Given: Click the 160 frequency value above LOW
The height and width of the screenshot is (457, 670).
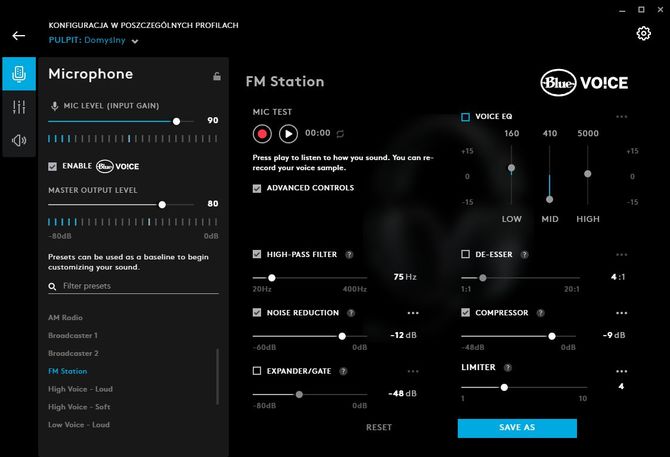Looking at the screenshot, I should [511, 134].
